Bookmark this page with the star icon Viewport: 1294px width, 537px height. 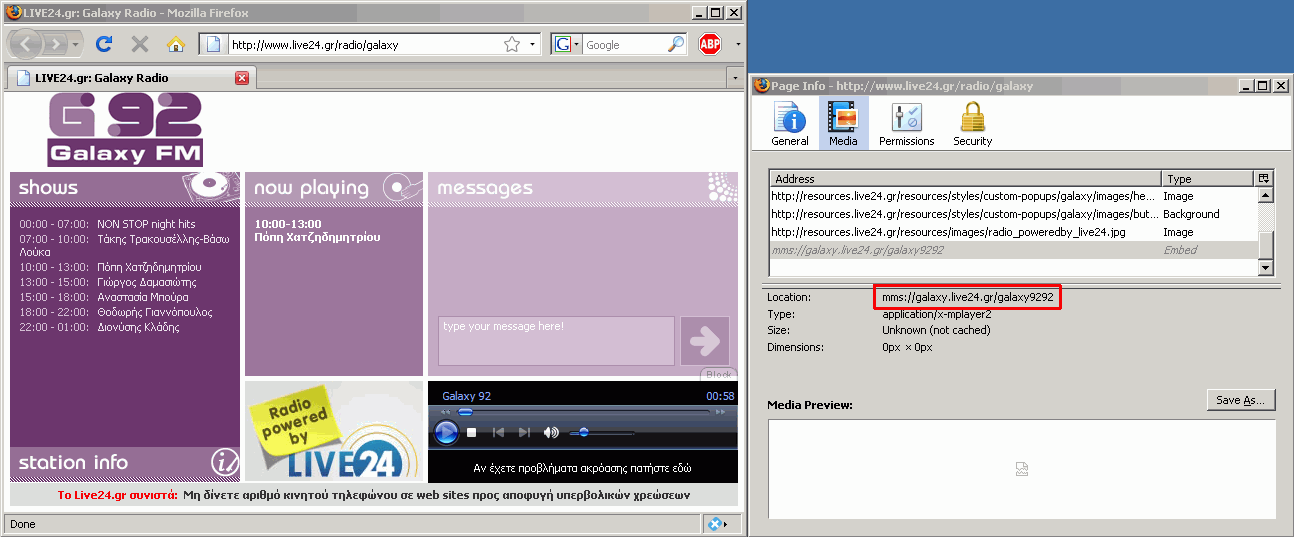point(512,44)
